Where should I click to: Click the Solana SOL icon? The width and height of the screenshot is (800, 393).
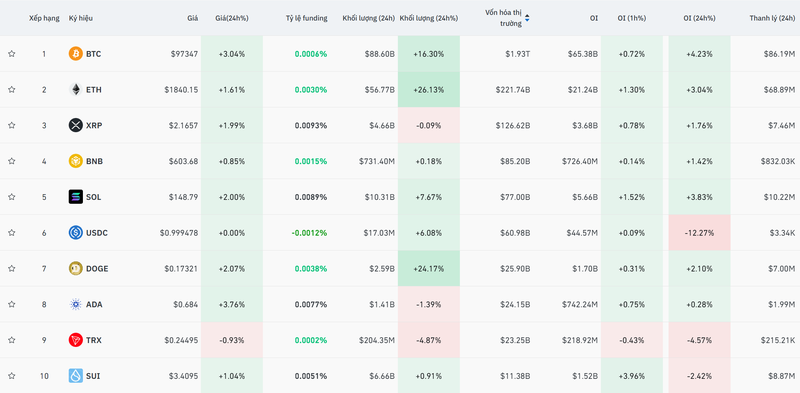(76, 196)
